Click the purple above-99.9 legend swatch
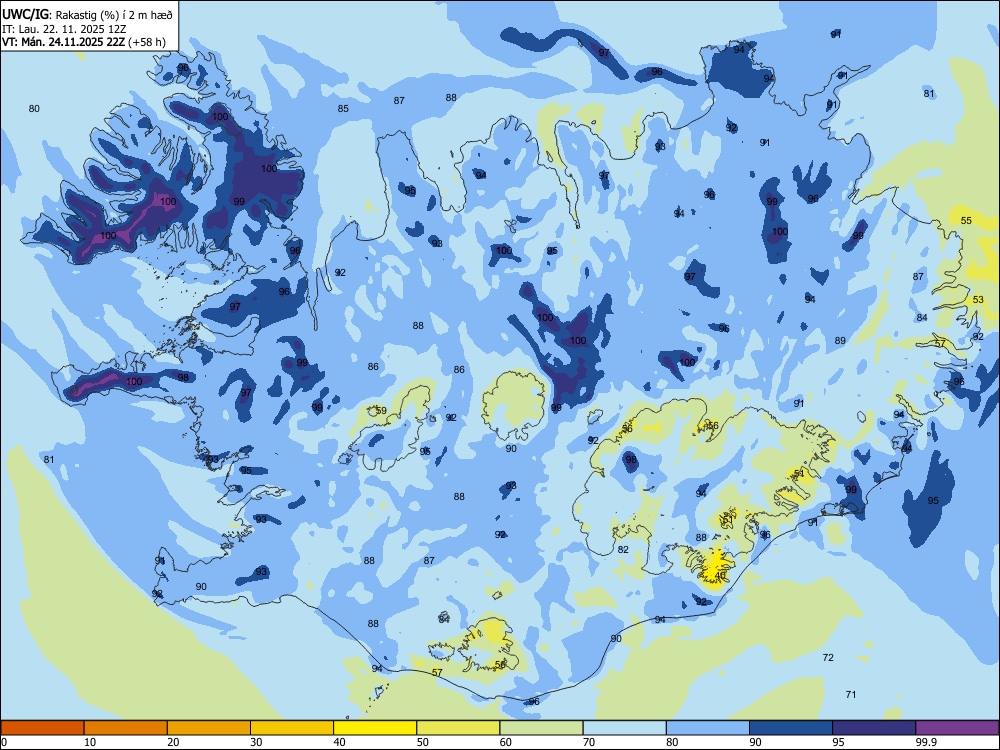 (x=957, y=728)
